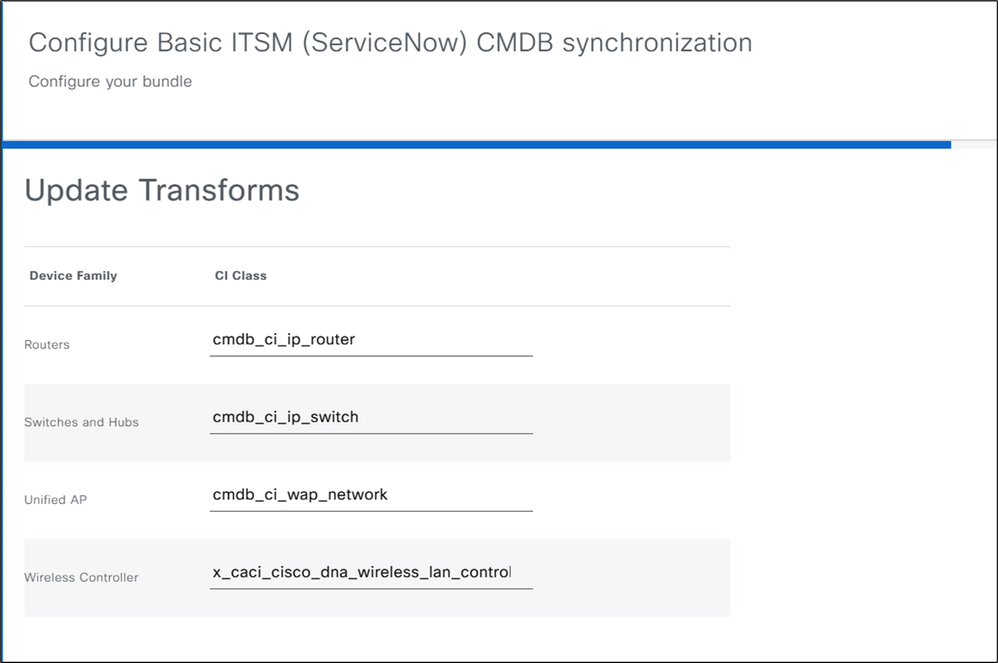Select the Wireless Controller row label
The width and height of the screenshot is (998, 663).
point(81,577)
